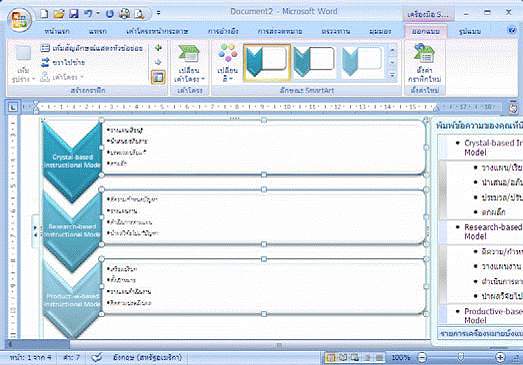Viewport: 523px width, 365px height.
Task: Click the SmartArt styles gallery down arrow
Action: pos(393,62)
